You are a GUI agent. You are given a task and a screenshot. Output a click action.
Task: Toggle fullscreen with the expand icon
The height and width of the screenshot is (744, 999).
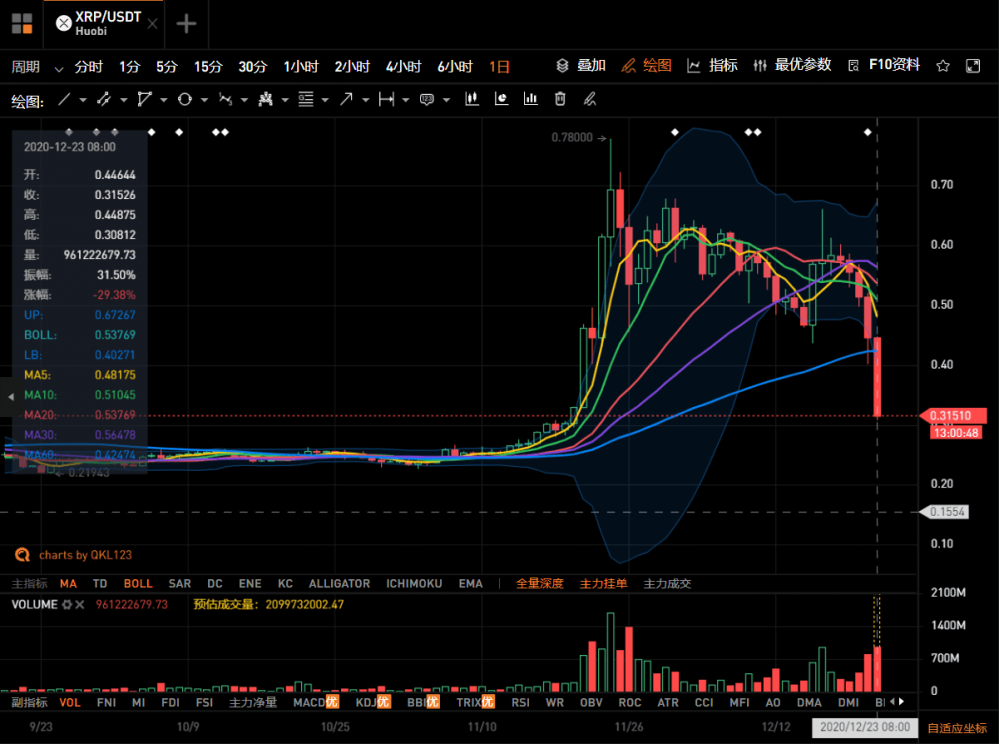971,64
